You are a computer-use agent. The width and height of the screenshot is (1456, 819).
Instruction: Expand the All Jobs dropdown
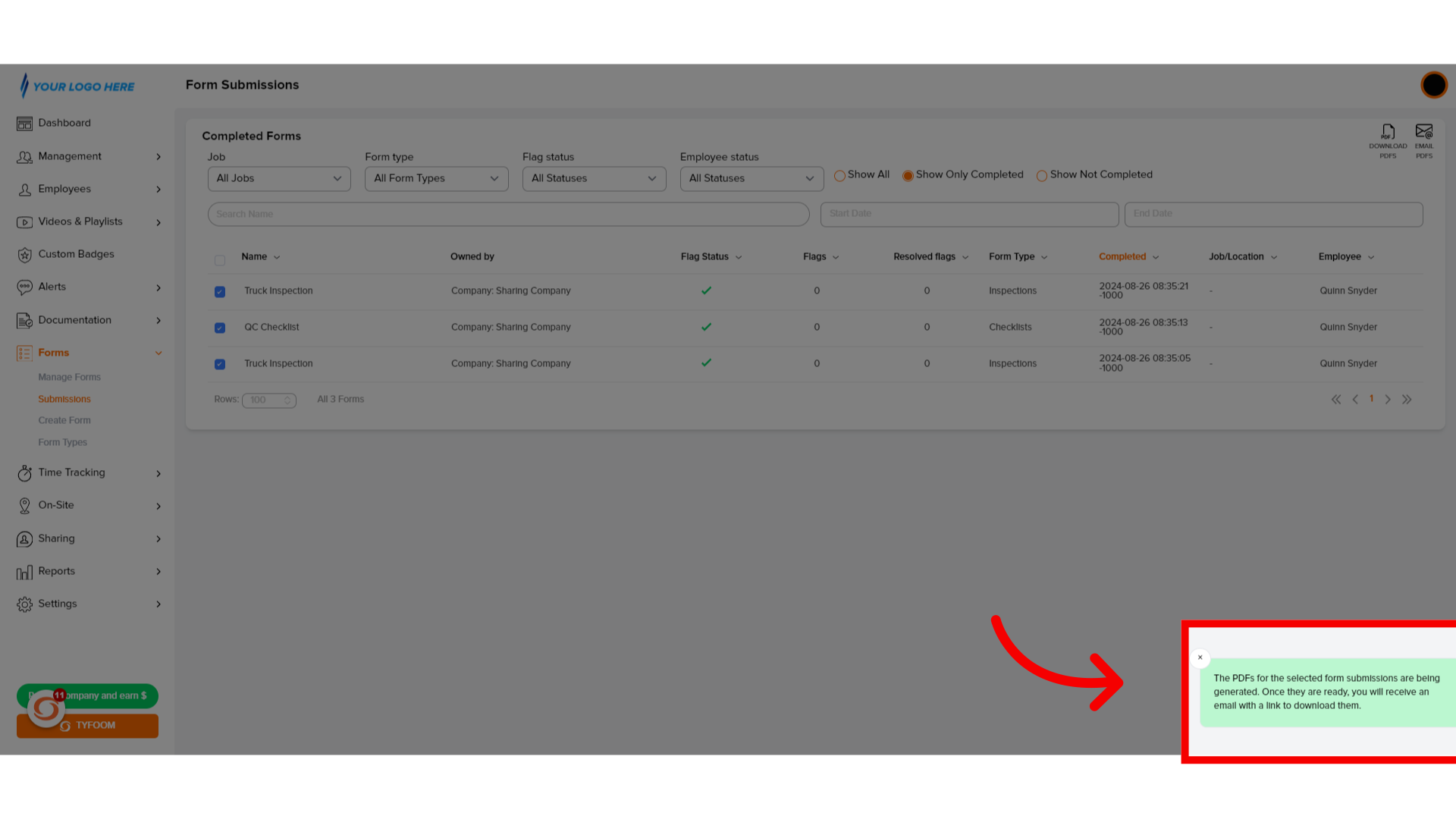point(279,179)
